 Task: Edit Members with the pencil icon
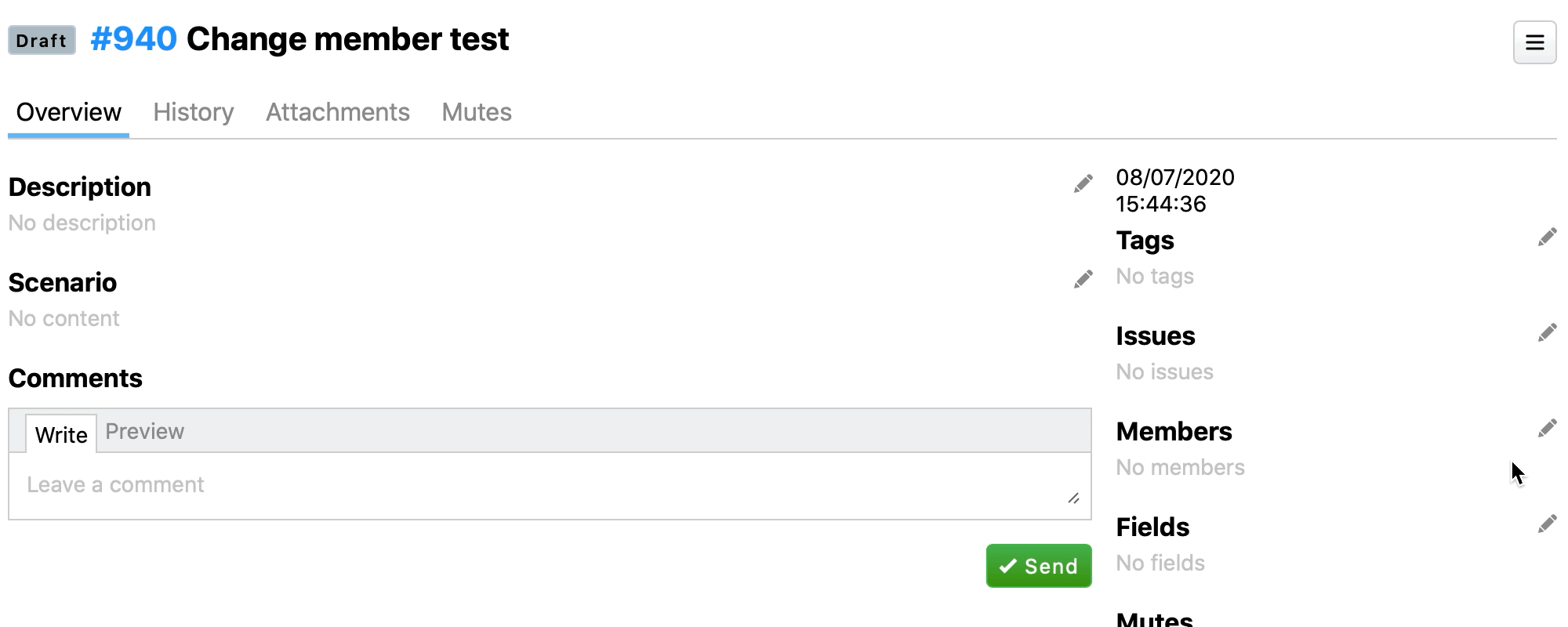1547,429
